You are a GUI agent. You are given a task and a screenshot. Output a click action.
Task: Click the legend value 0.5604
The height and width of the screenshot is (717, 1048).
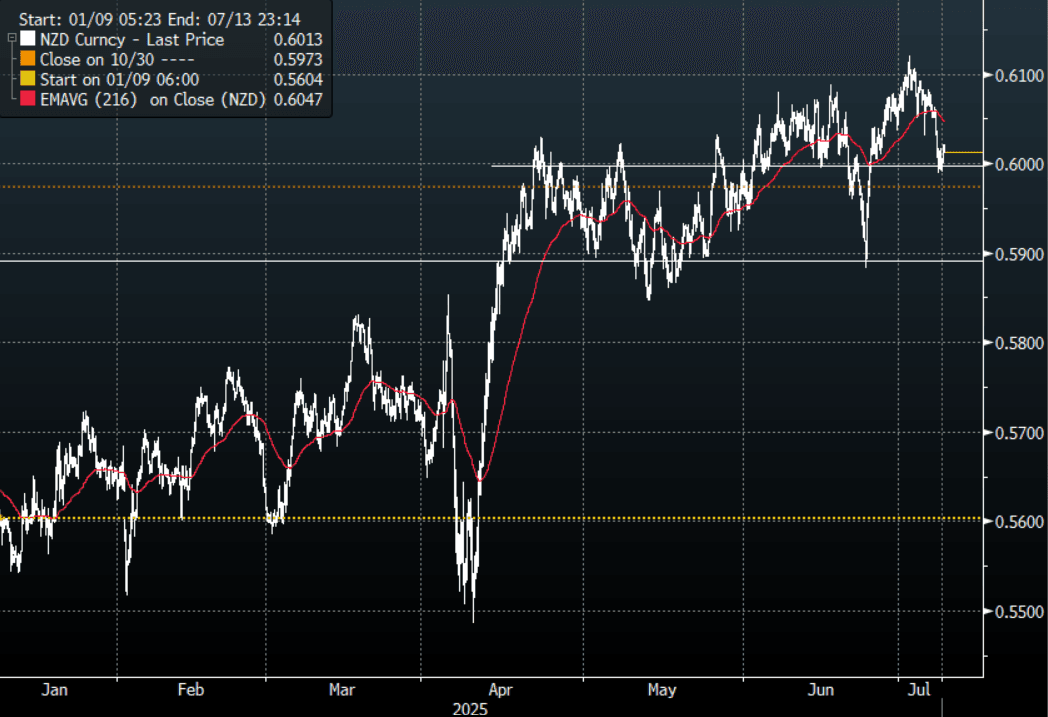click(298, 80)
